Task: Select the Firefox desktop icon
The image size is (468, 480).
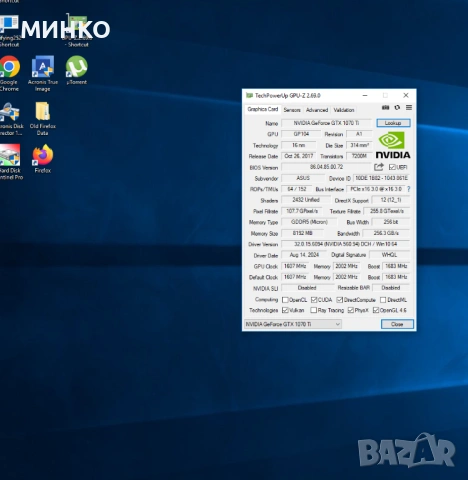Action: 43,159
